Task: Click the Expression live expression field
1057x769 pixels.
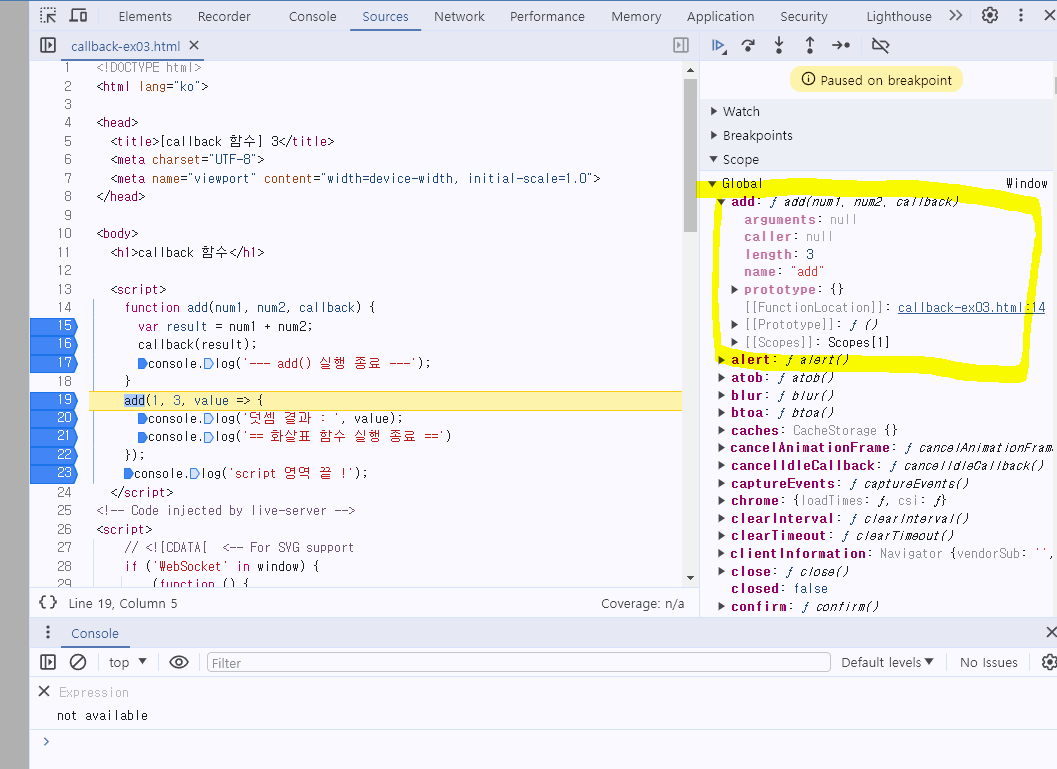Action: coord(94,692)
